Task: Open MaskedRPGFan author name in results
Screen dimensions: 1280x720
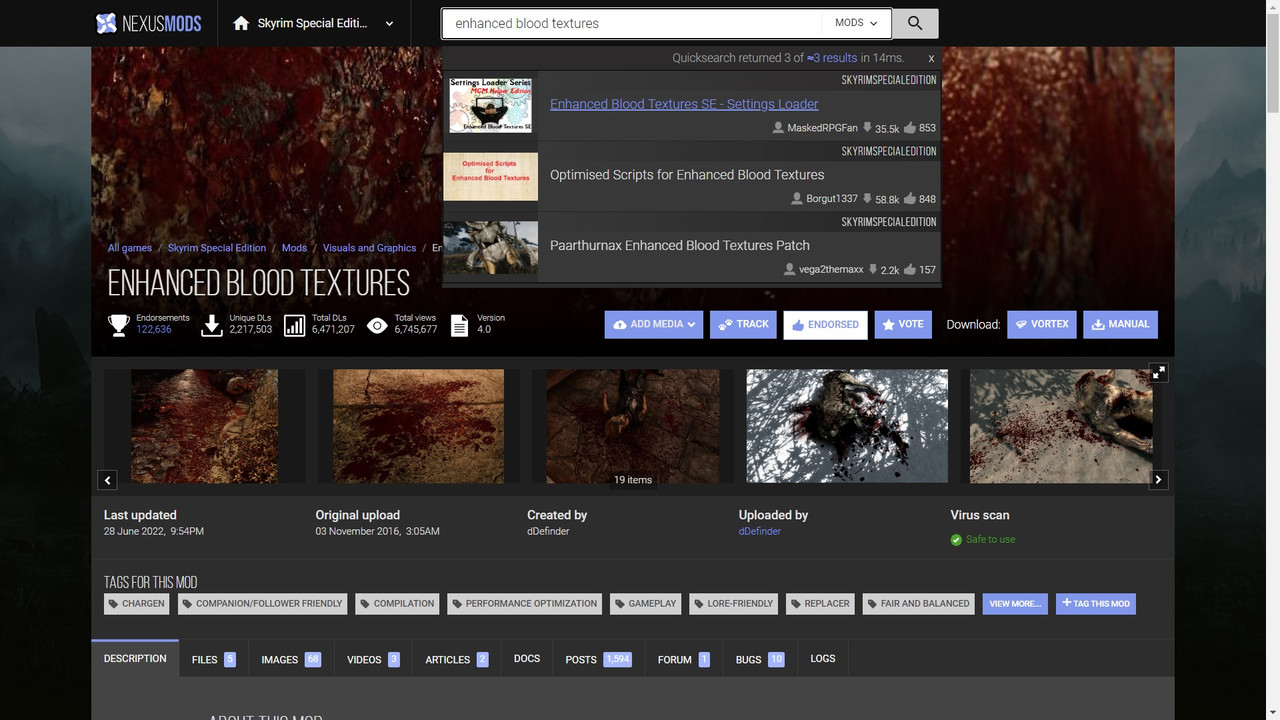Action: [x=822, y=128]
